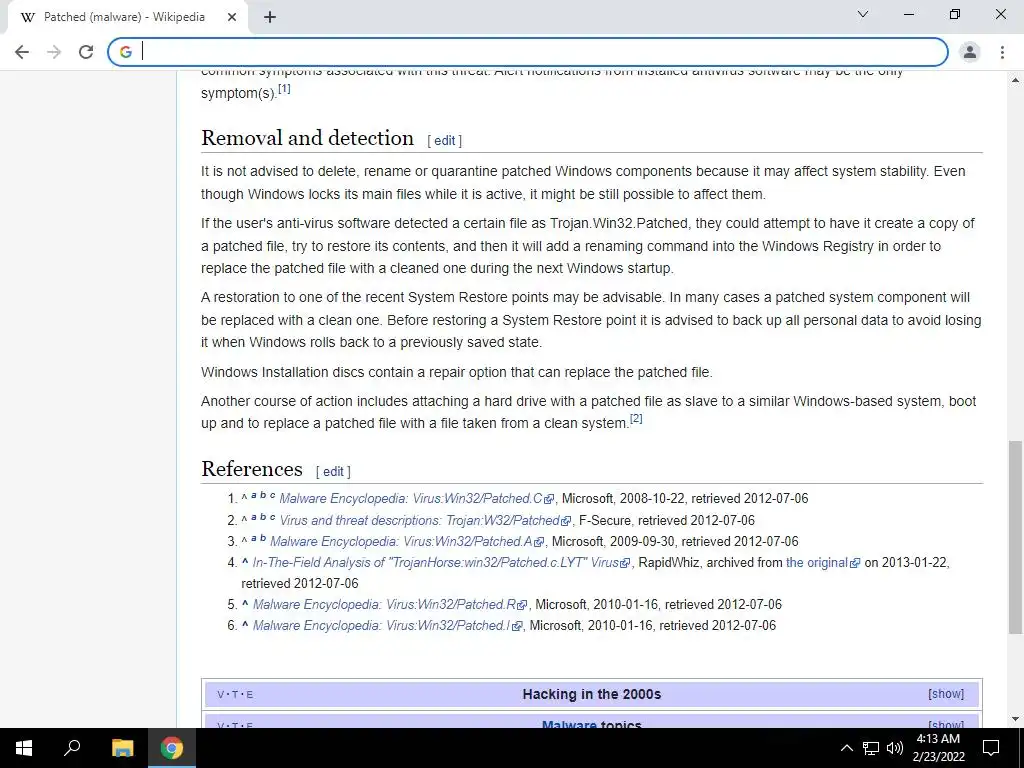Click Chrome icon in taskbar

(172, 748)
